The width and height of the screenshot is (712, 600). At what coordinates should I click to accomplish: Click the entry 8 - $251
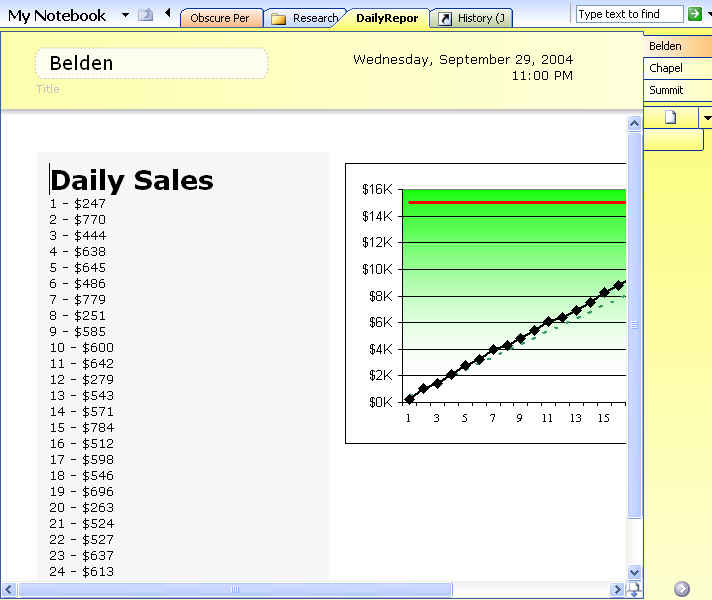click(x=77, y=316)
